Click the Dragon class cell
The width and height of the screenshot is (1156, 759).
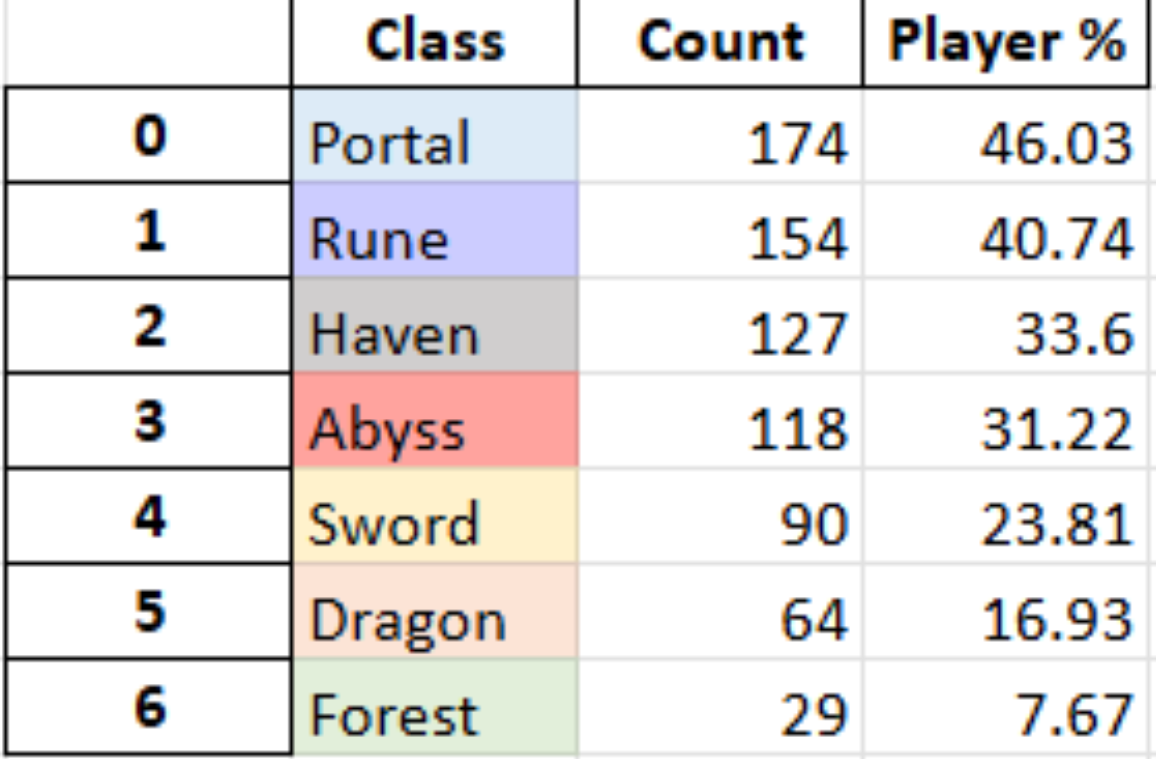click(x=435, y=611)
